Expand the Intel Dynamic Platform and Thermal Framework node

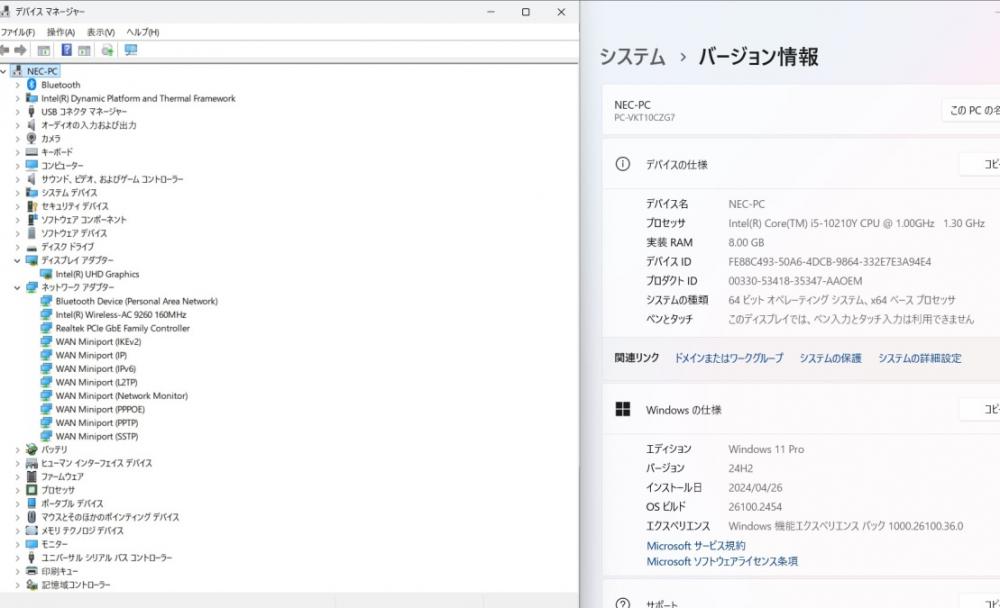(x=17, y=98)
